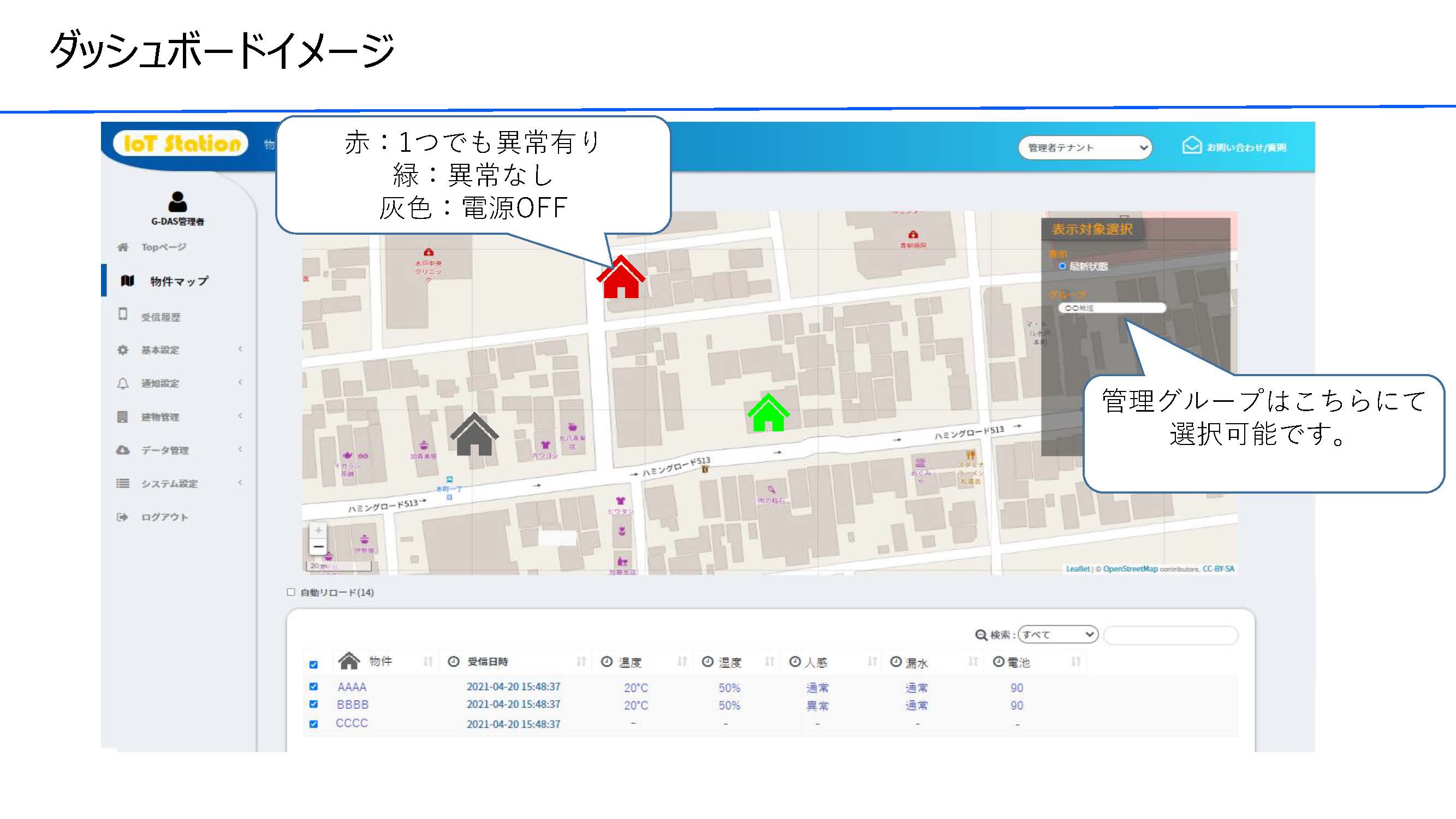The image size is (1456, 819).
Task: Expand 通知設定 submenu chevron
Action: (240, 383)
